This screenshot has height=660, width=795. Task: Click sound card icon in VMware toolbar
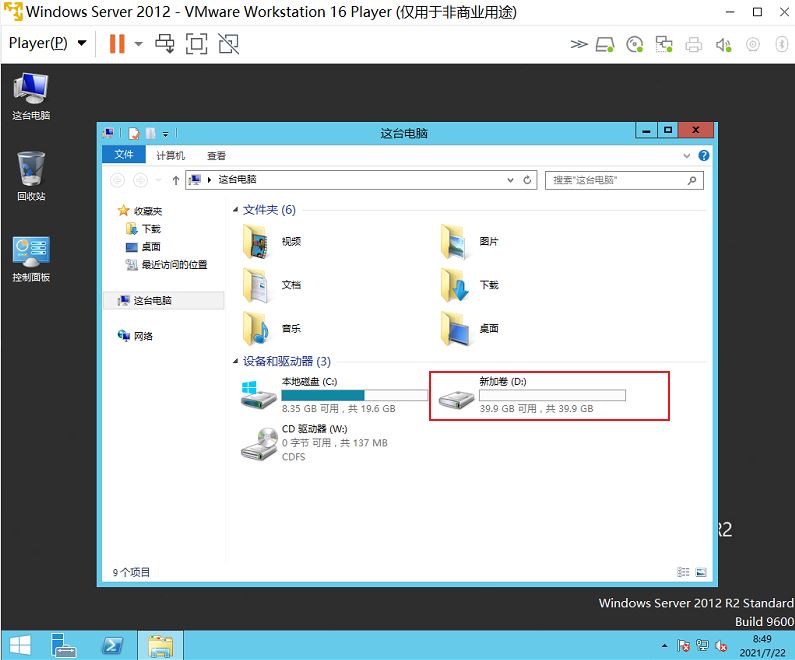pos(723,45)
